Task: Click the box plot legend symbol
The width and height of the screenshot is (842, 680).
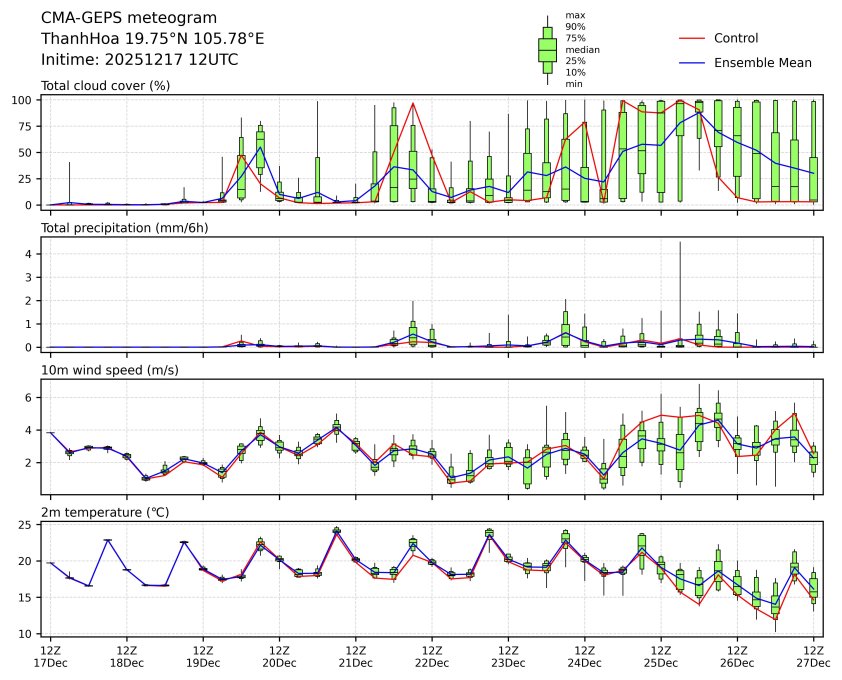Action: click(x=547, y=49)
